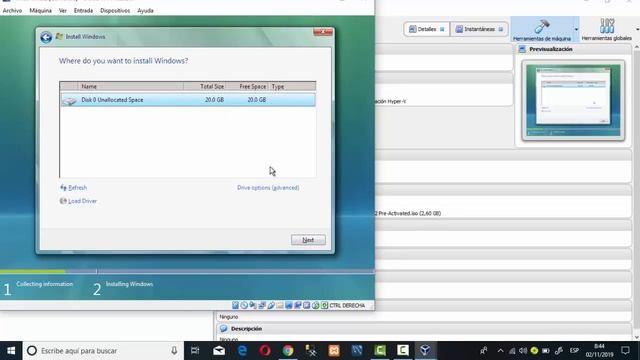The width and height of the screenshot is (640, 360).
Task: Click the audio status icon in VM status bar
Action: pyautogui.click(x=253, y=305)
